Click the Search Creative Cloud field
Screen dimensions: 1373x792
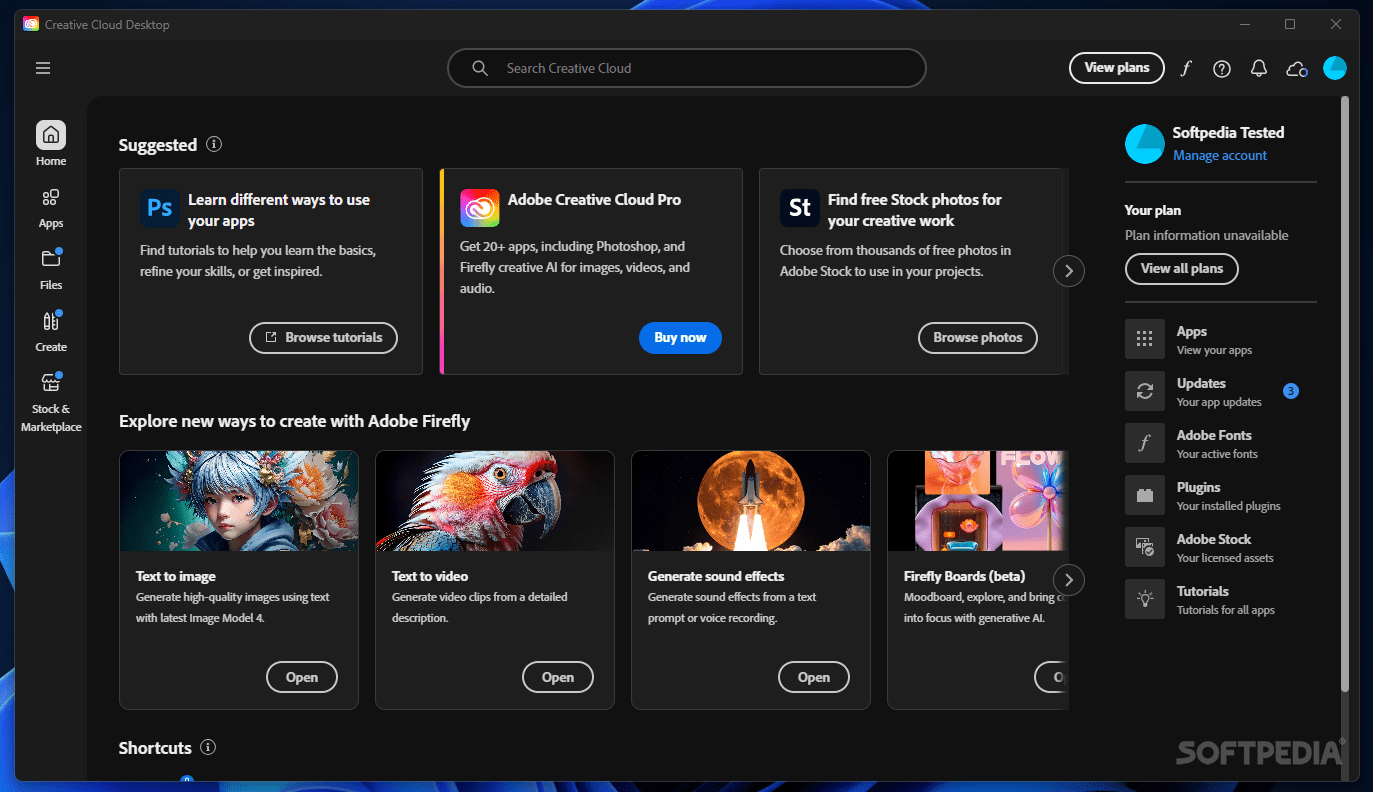(687, 68)
